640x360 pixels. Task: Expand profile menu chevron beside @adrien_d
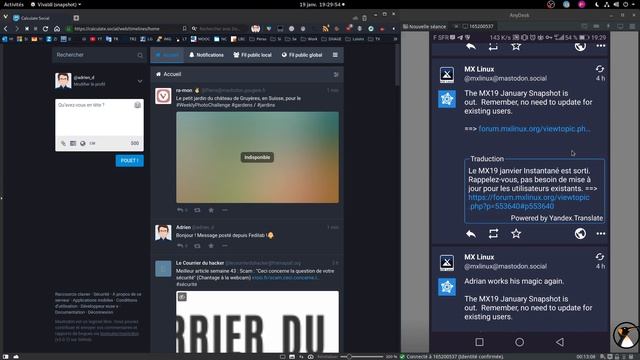[x=140, y=81]
